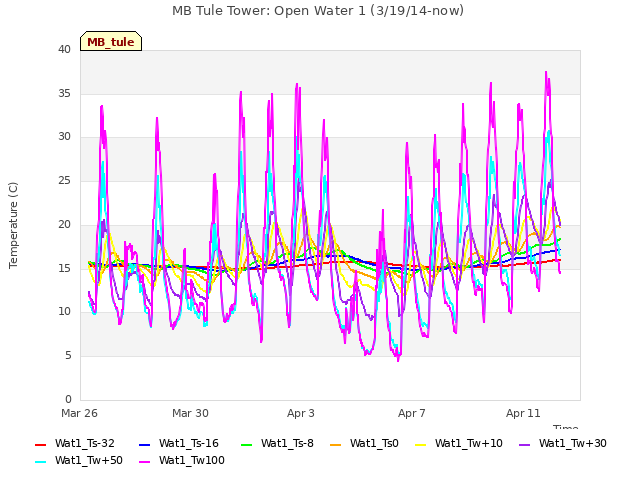
Task: Click the 30 y-axis tick label
Action: (x=64, y=137)
